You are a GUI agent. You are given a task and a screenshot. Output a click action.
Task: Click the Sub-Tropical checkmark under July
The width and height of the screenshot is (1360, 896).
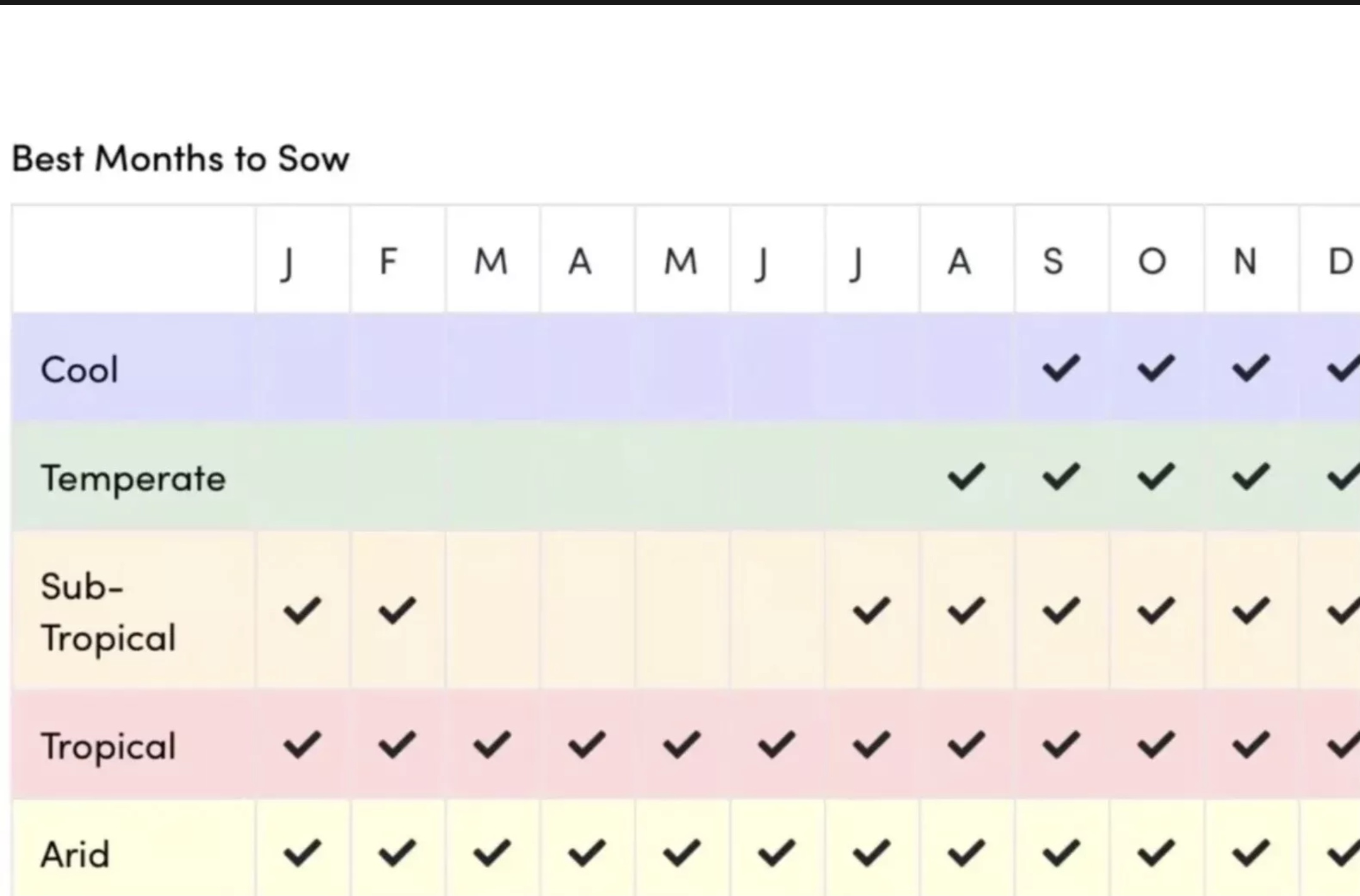871,610
